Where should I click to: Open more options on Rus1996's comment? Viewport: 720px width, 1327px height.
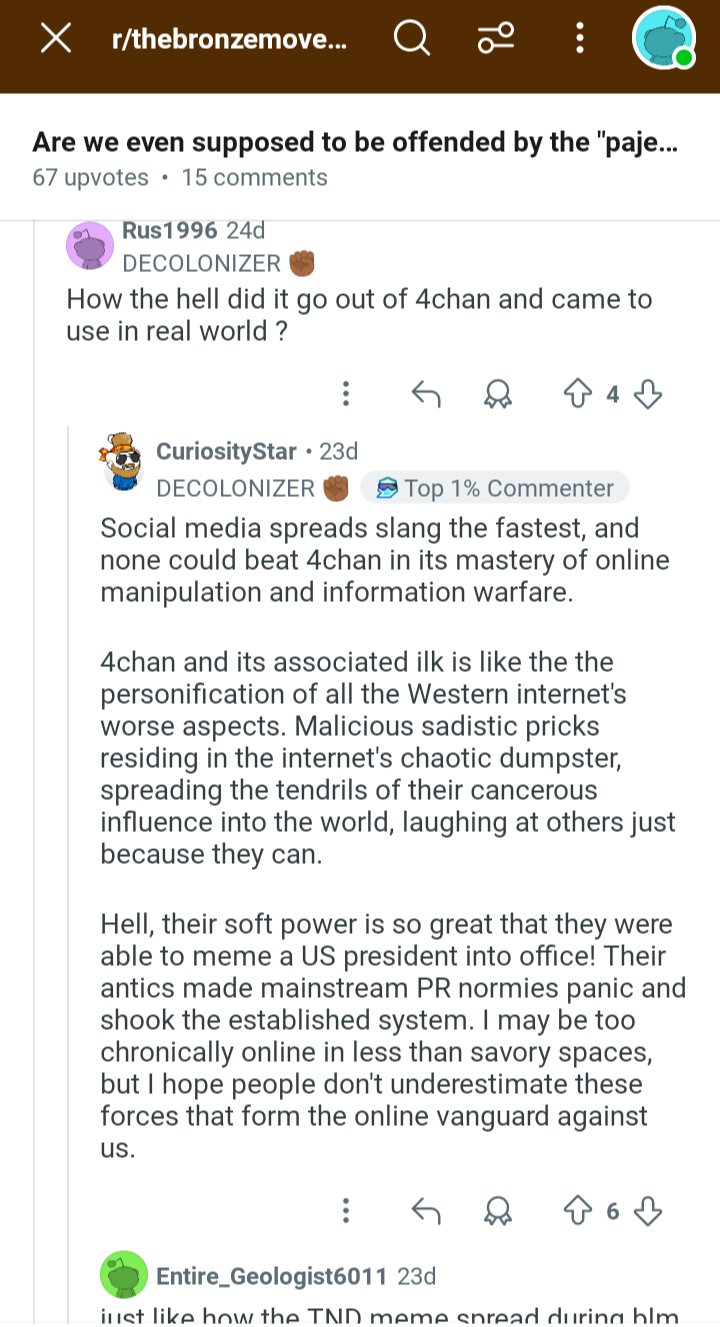[x=346, y=395]
